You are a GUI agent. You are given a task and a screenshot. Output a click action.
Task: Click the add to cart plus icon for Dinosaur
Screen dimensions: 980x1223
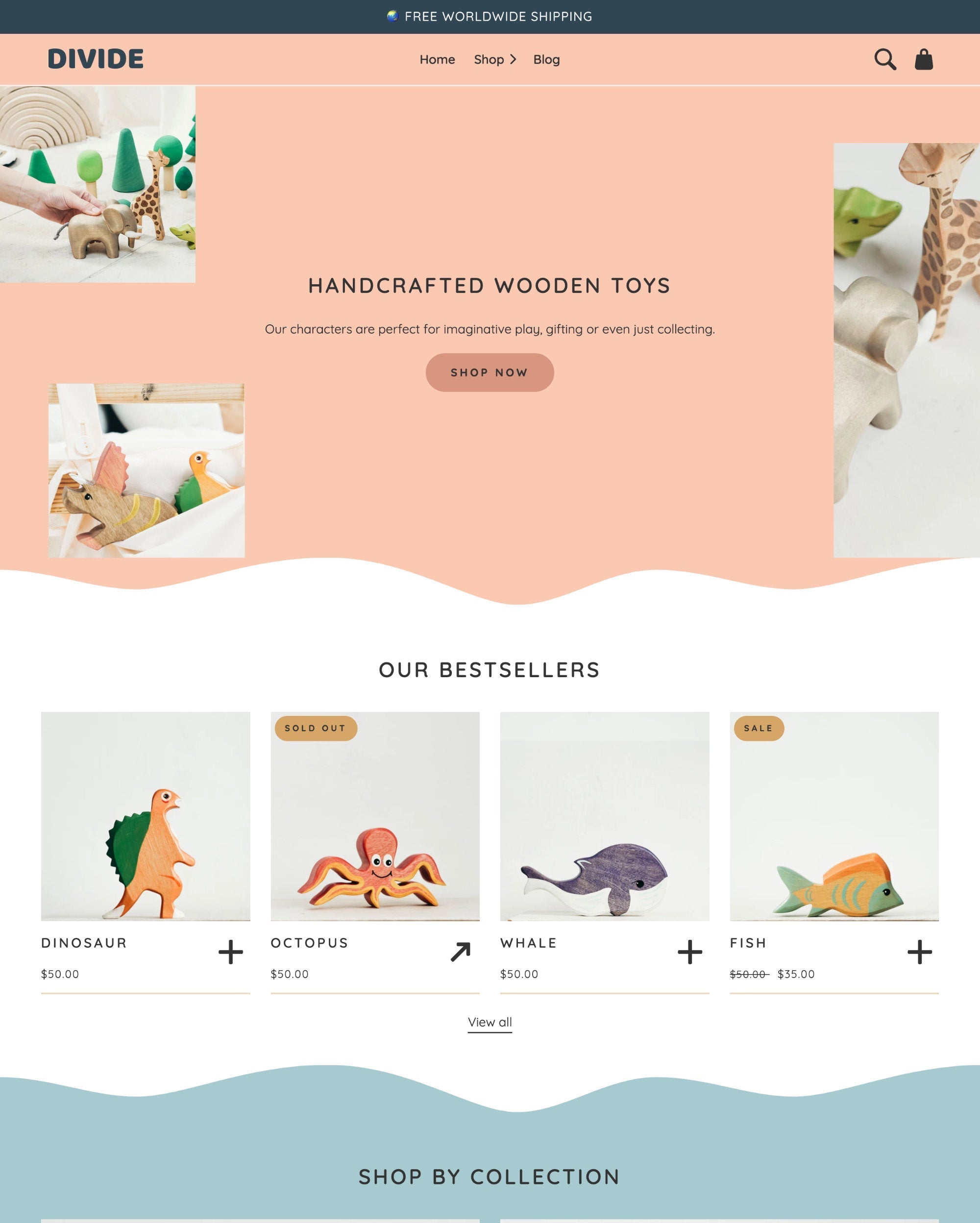tap(230, 951)
